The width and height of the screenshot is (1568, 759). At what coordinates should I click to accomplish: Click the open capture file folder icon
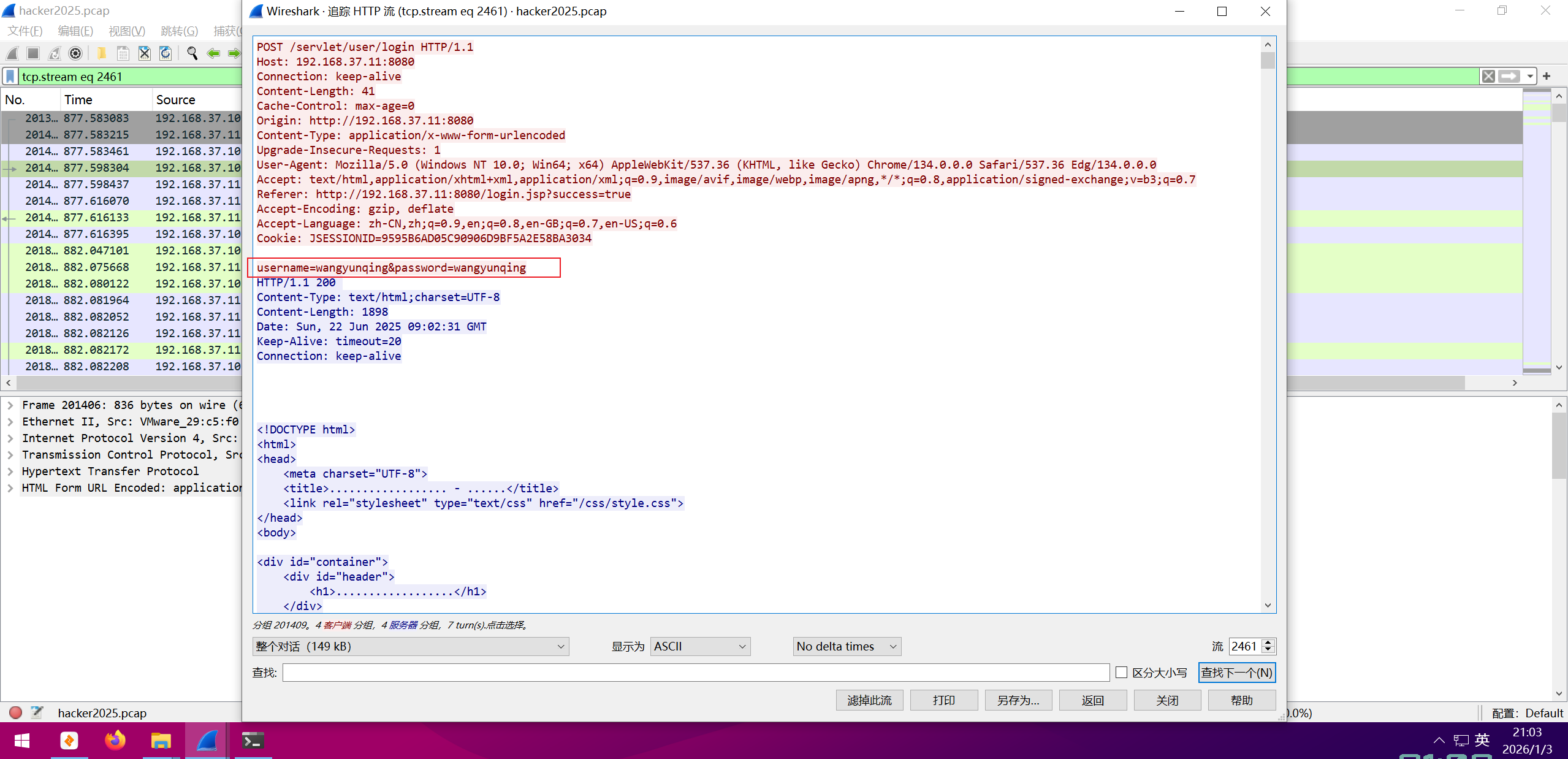(x=101, y=54)
